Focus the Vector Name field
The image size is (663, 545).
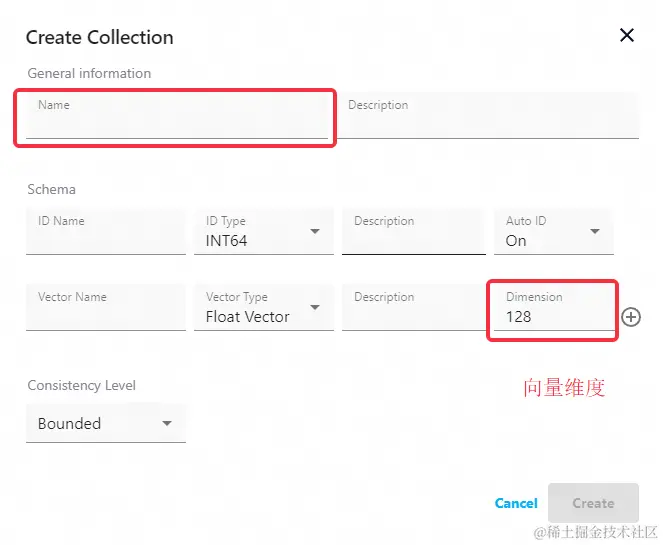[x=106, y=307]
